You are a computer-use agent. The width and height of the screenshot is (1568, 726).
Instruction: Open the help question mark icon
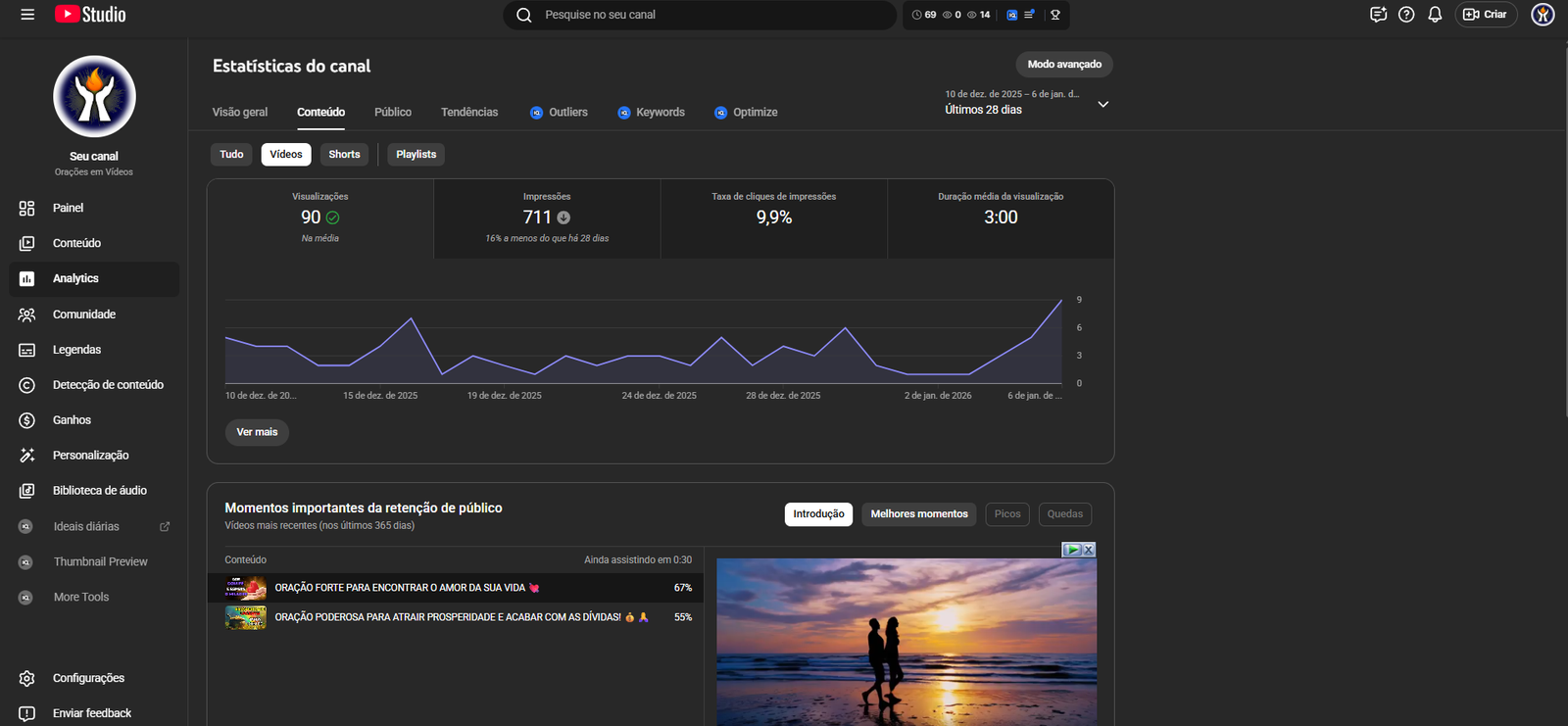tap(1406, 15)
